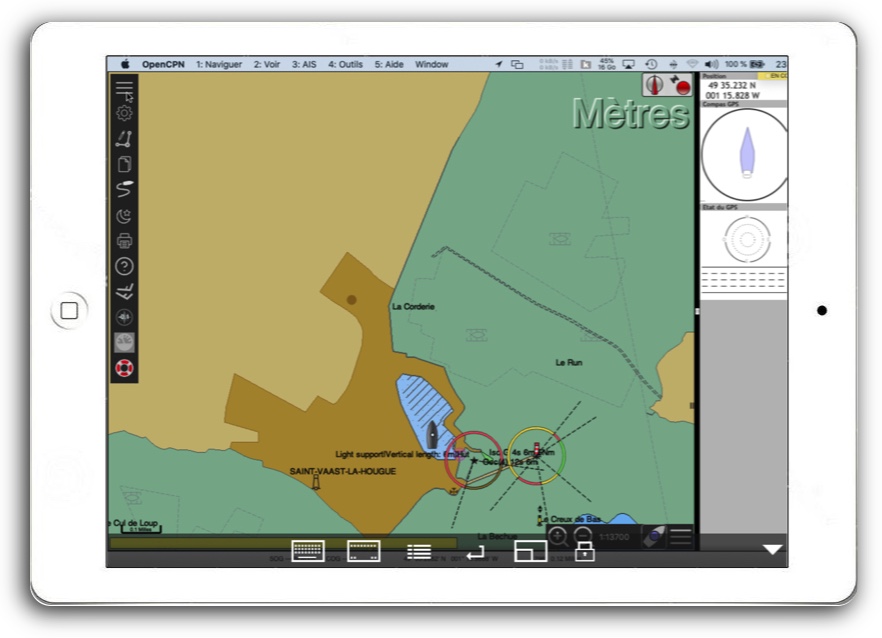Screen dimensions: 882x638
Task: Select the create route tool
Action: 124,139
